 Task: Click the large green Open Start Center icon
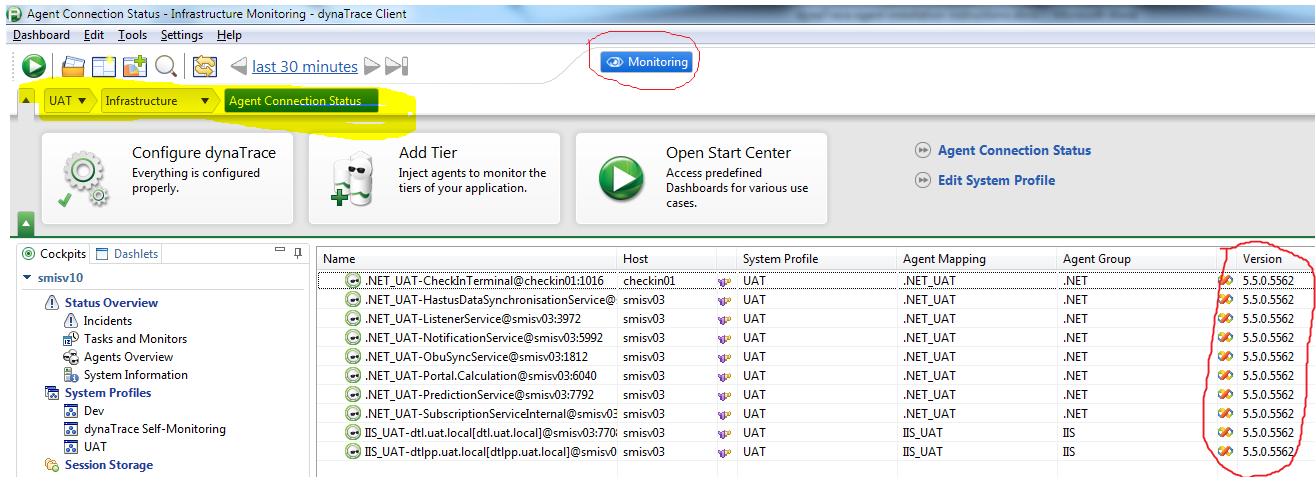click(620, 179)
